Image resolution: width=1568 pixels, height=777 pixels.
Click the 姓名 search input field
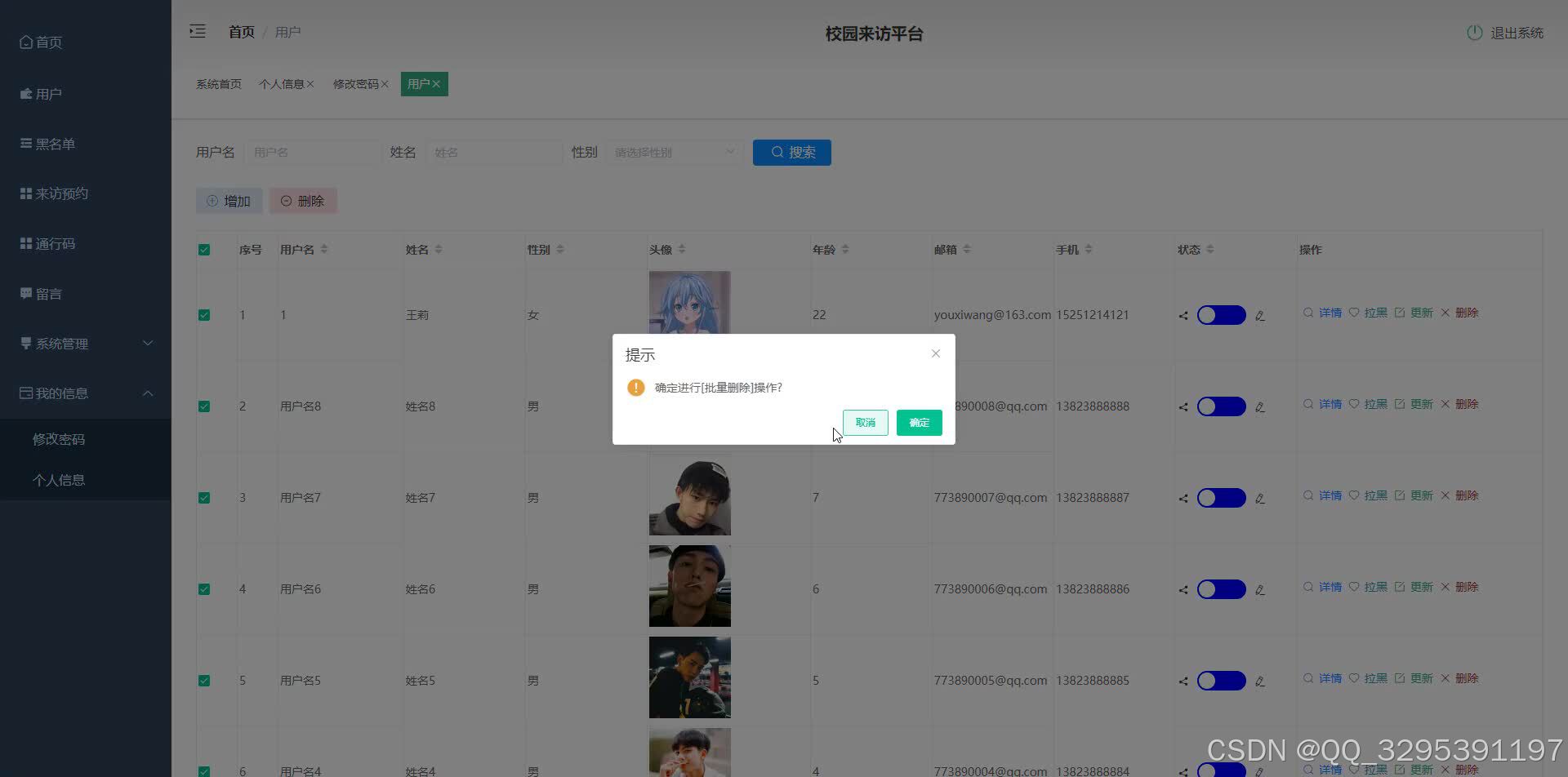[x=494, y=153]
